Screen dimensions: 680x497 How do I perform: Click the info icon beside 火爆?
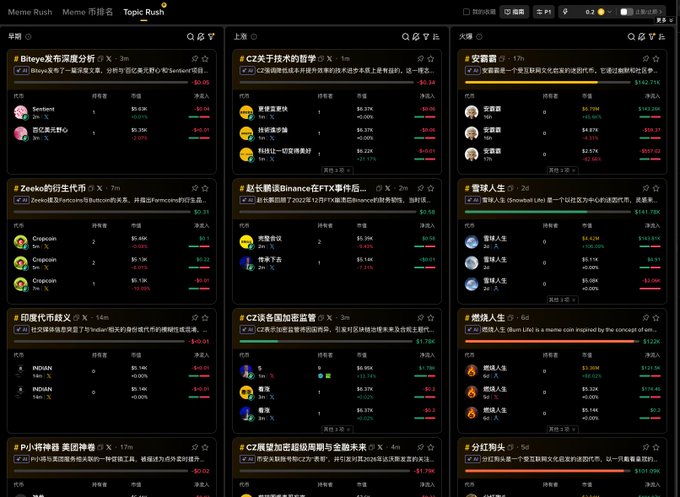[x=479, y=37]
